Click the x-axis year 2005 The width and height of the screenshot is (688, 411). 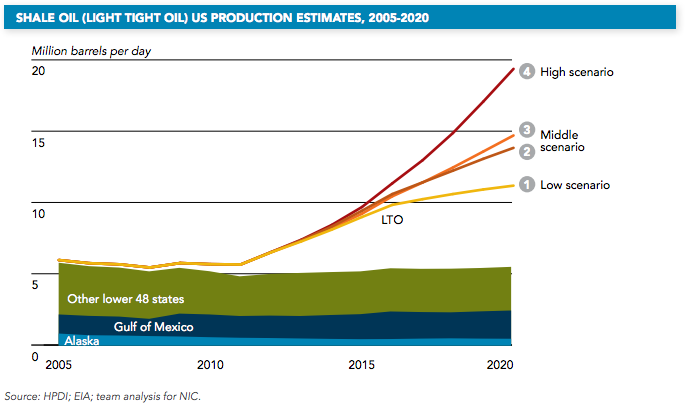pos(58,365)
